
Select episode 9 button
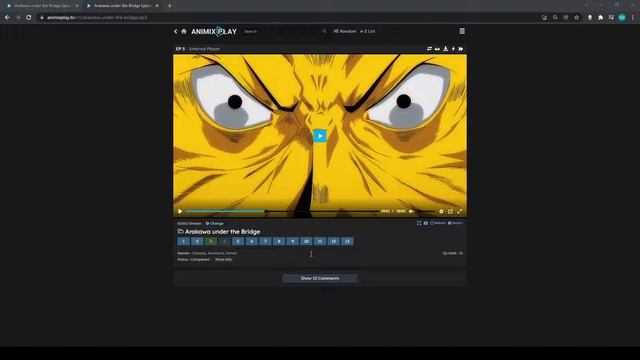(x=293, y=241)
